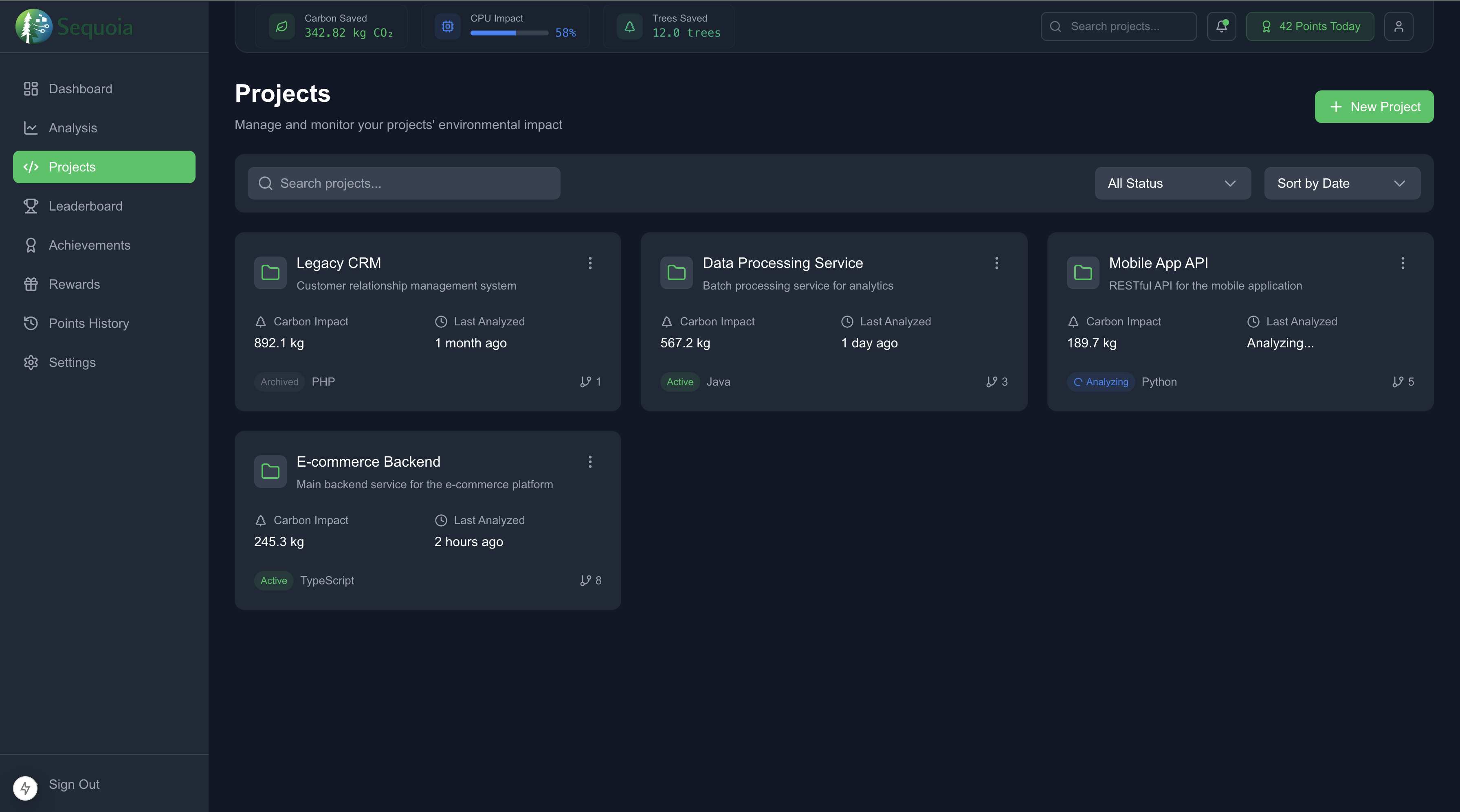Open Data Processing Service options menu

pos(996,263)
